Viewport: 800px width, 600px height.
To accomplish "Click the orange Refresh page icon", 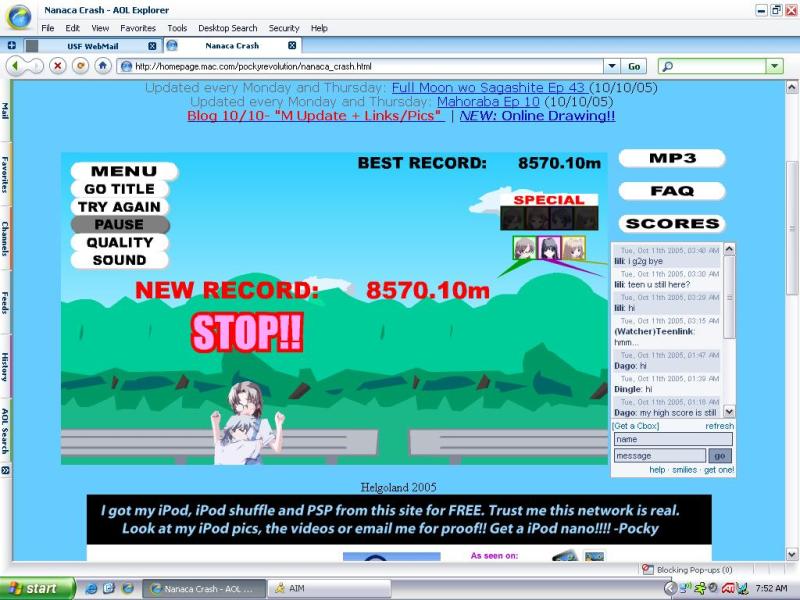I will 80,66.
